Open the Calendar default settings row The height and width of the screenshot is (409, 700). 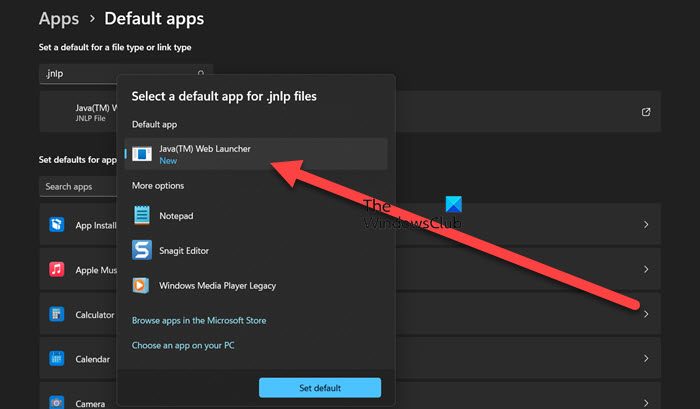(350, 358)
